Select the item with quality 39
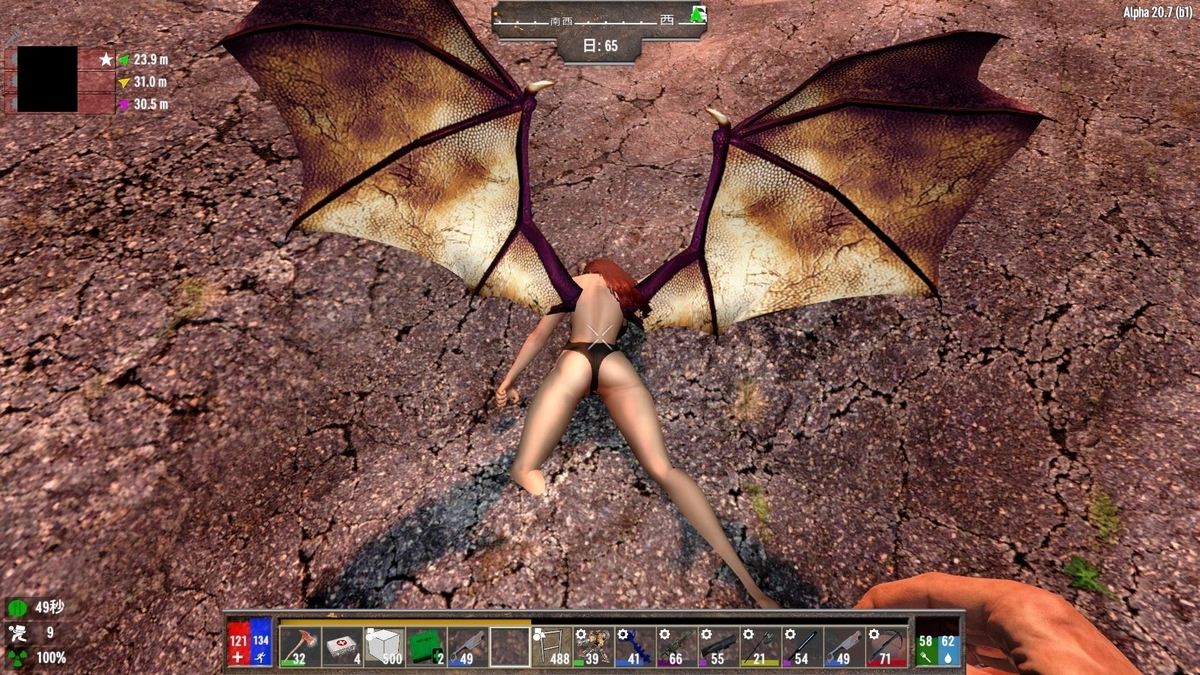 click(x=593, y=647)
